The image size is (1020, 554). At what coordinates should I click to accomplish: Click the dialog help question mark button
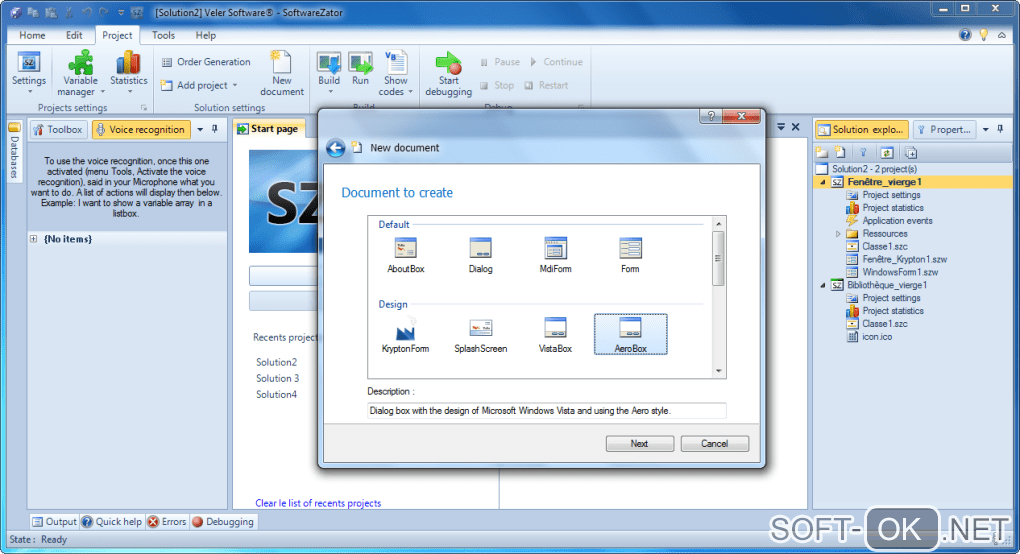[711, 116]
